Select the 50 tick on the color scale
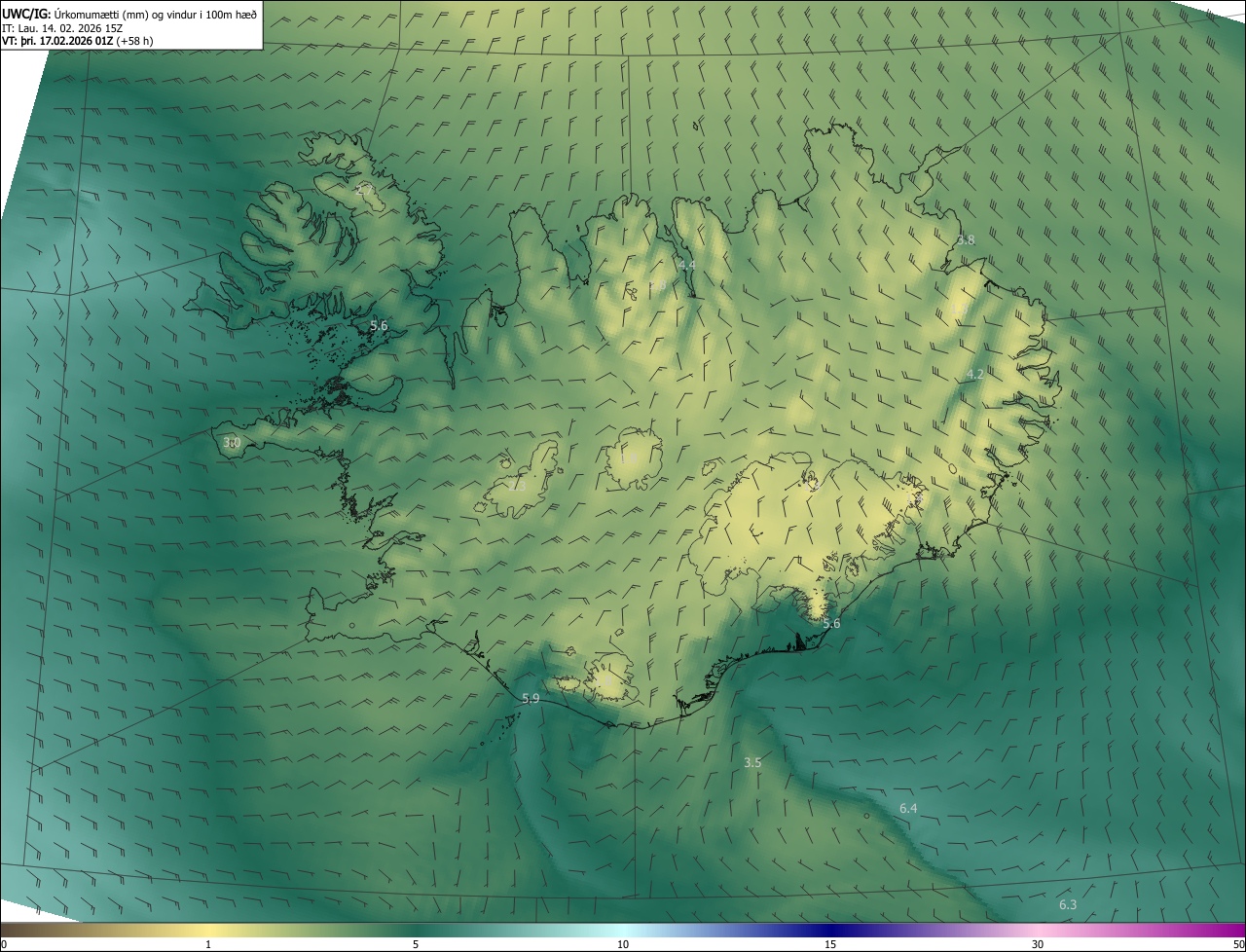1246x952 pixels. pyautogui.click(x=1238, y=944)
